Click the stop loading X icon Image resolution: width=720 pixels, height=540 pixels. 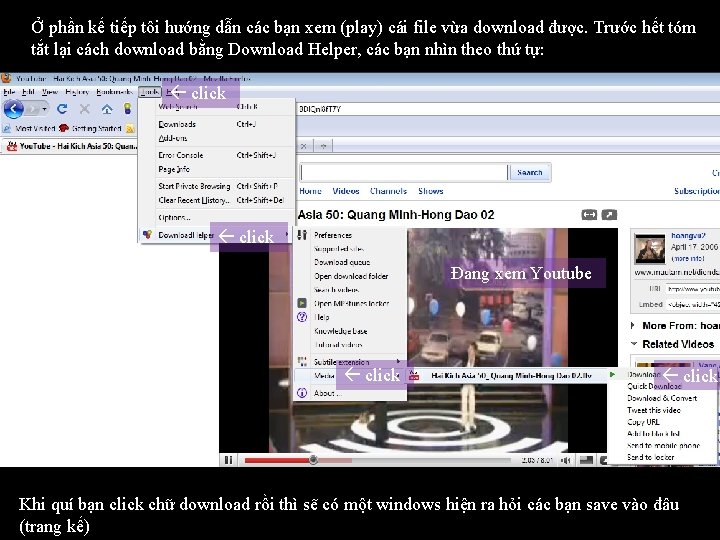point(84,109)
